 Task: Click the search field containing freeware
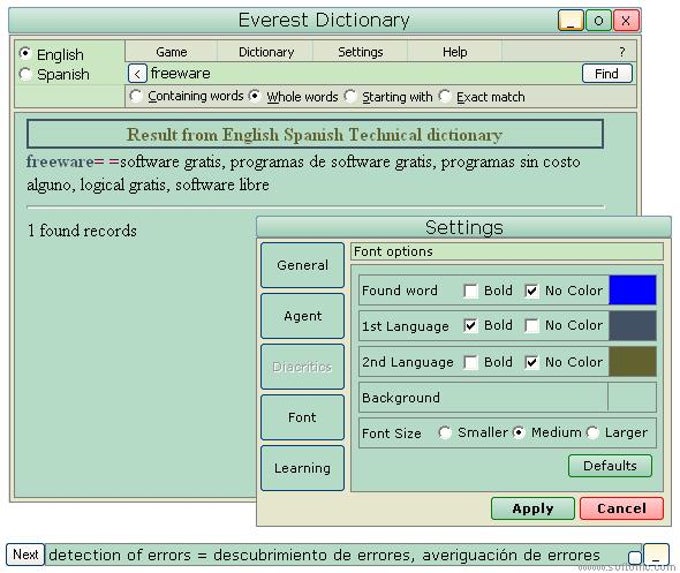[364, 74]
